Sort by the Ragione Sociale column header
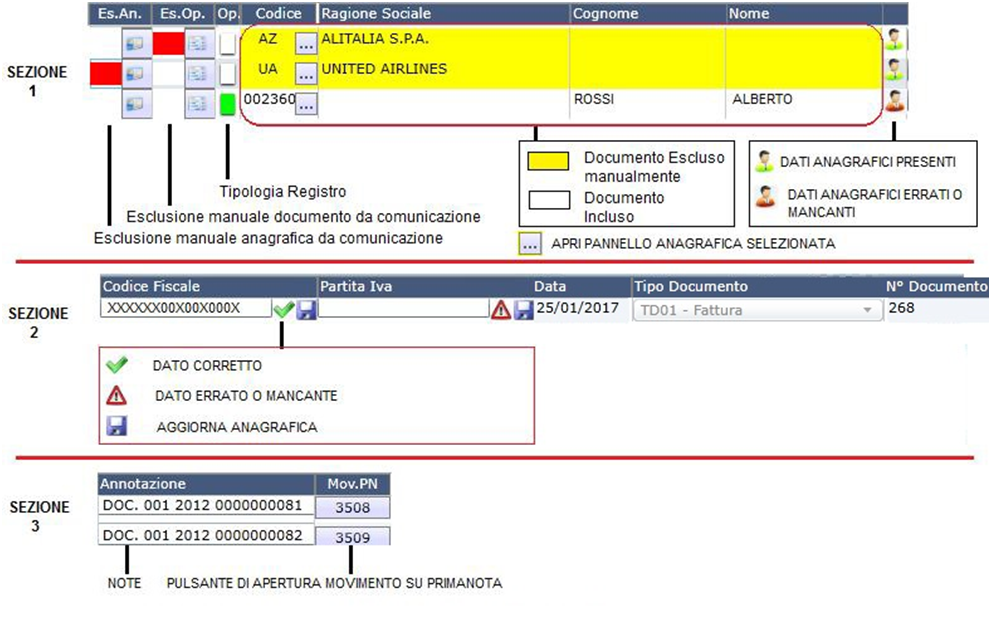Screen dimensions: 991x629 [444, 13]
